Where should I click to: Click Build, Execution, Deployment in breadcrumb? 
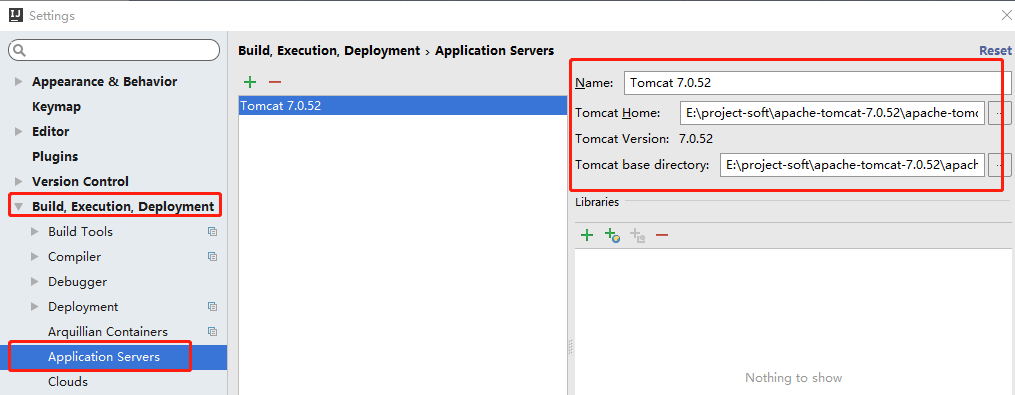(329, 51)
